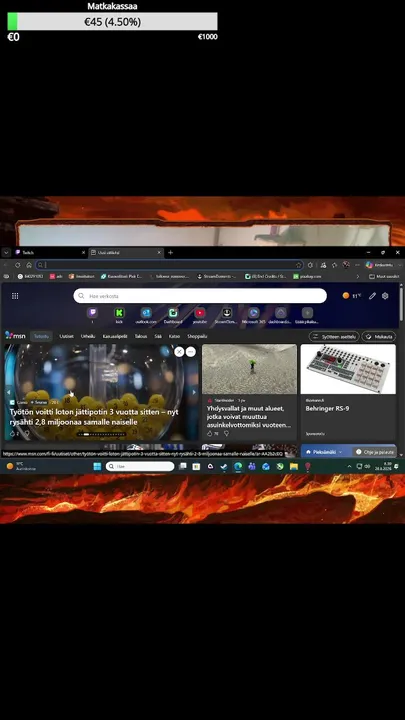The height and width of the screenshot is (720, 405).
Task: Select the Urheilu feed tab
Action: (x=88, y=337)
